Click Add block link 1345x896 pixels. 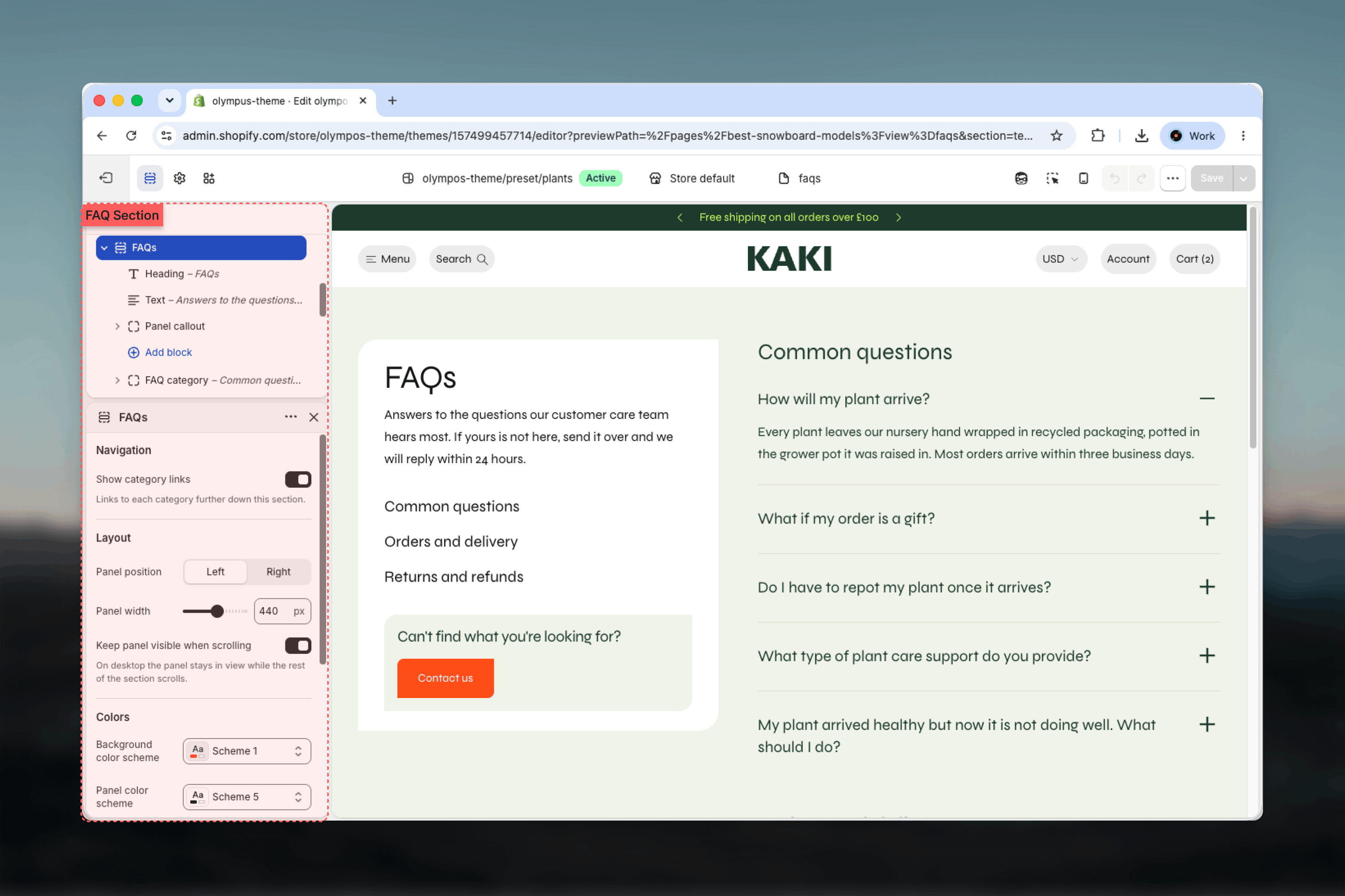click(x=160, y=352)
